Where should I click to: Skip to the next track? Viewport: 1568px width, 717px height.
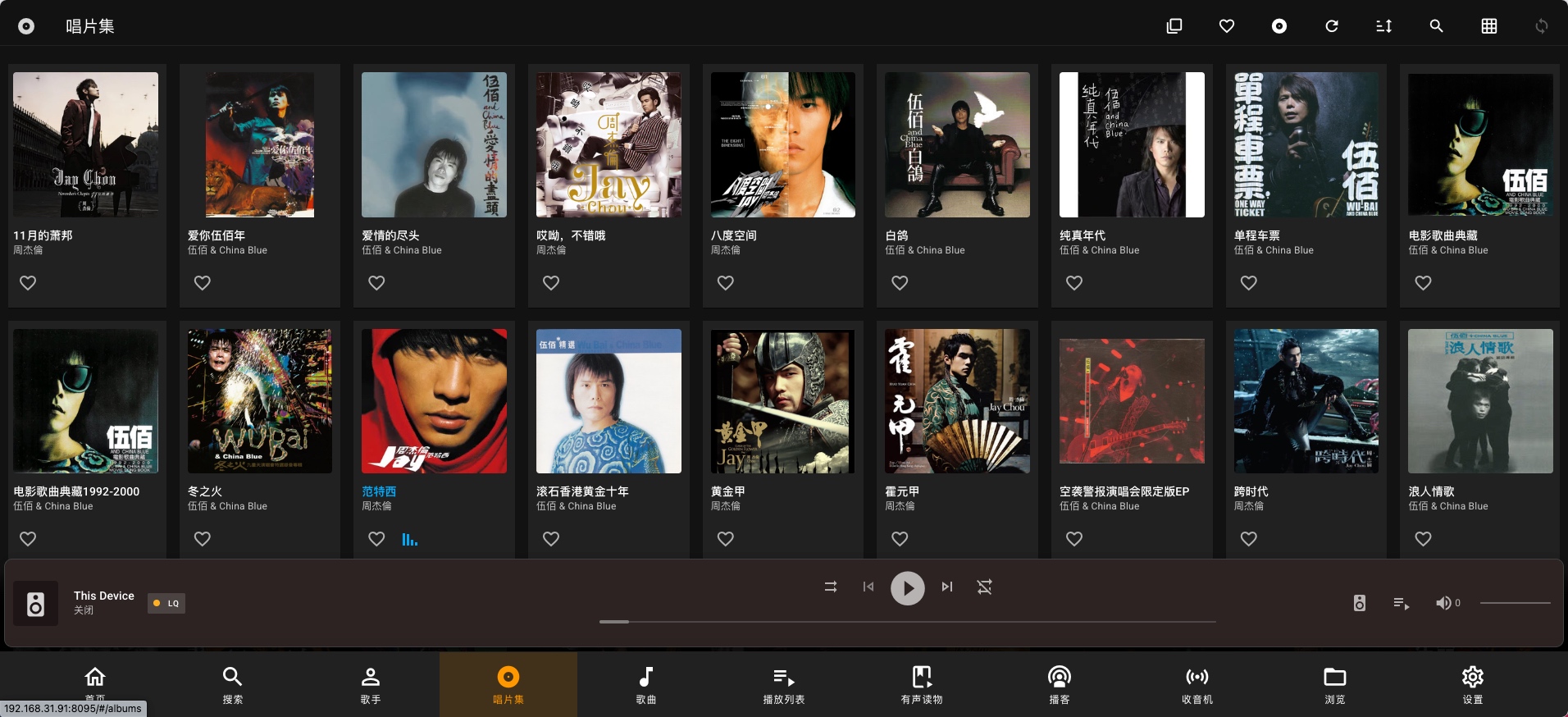tap(947, 587)
